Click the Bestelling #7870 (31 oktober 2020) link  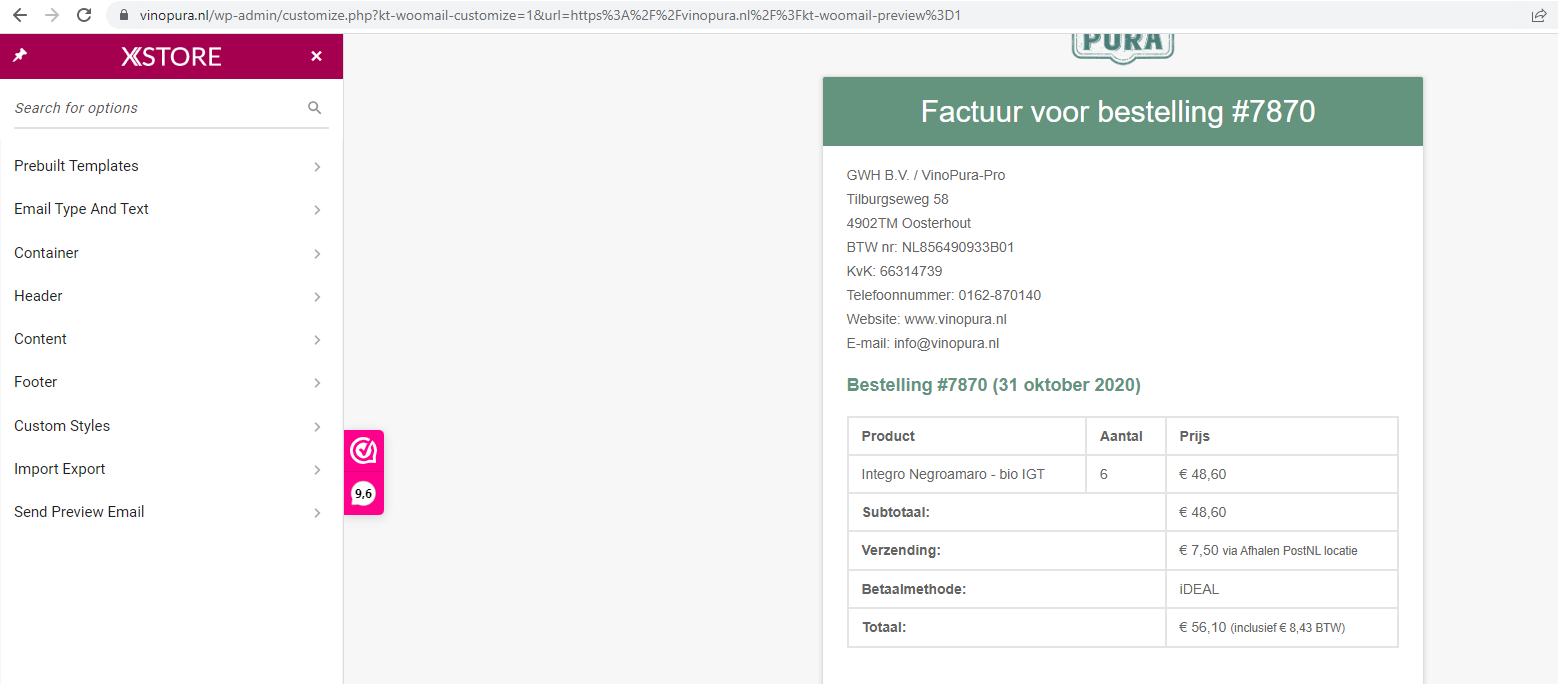coord(994,385)
